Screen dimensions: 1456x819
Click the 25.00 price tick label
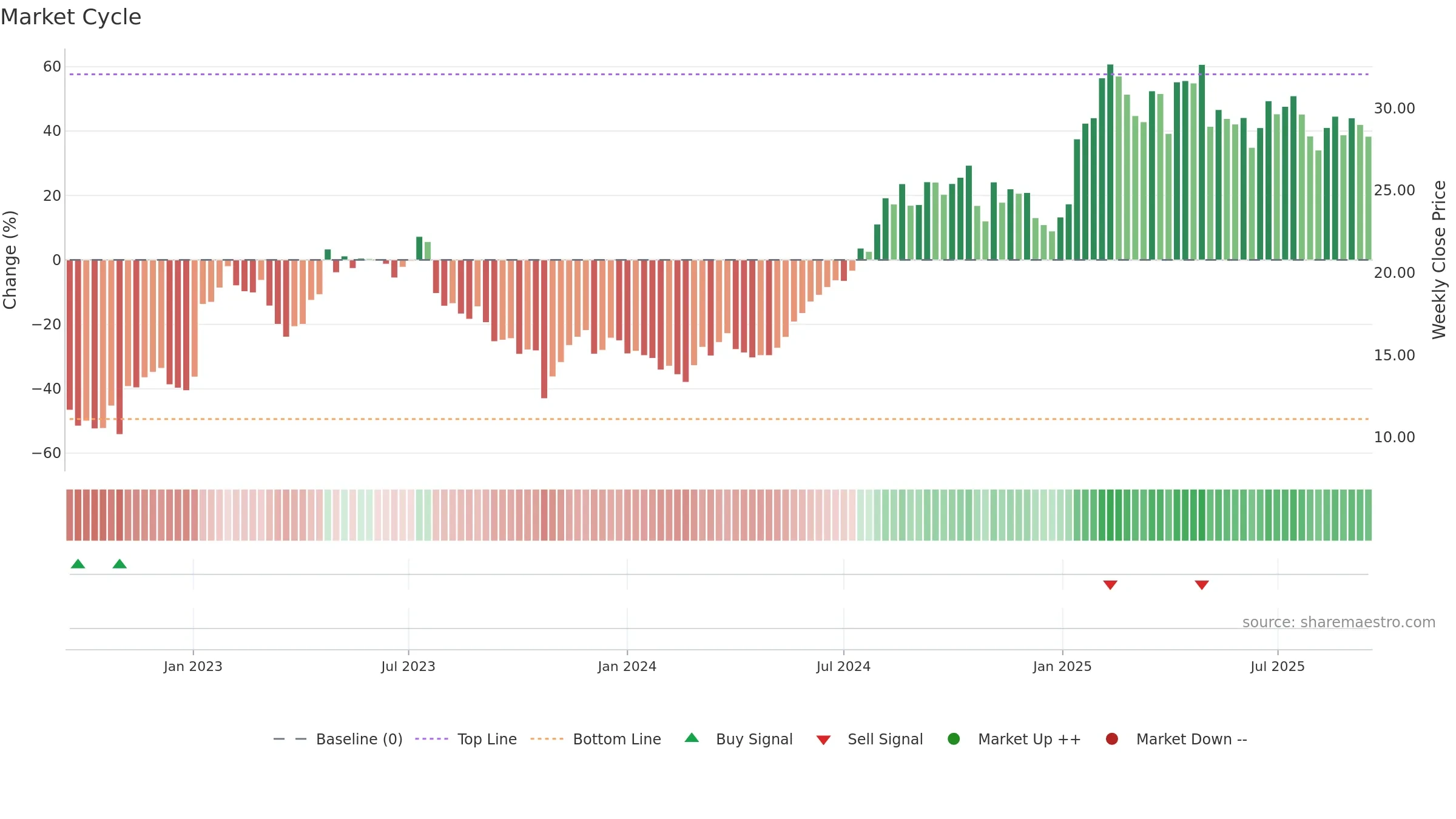(x=1394, y=190)
